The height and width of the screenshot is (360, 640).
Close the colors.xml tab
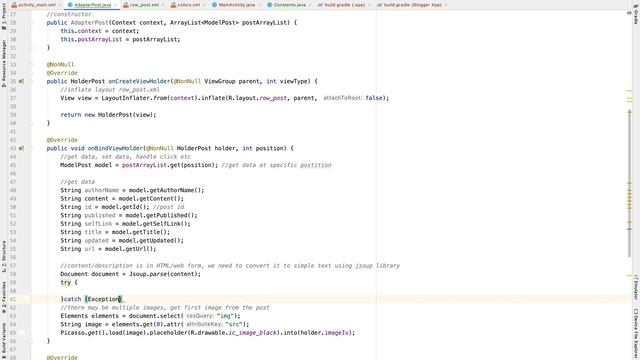(204, 5)
